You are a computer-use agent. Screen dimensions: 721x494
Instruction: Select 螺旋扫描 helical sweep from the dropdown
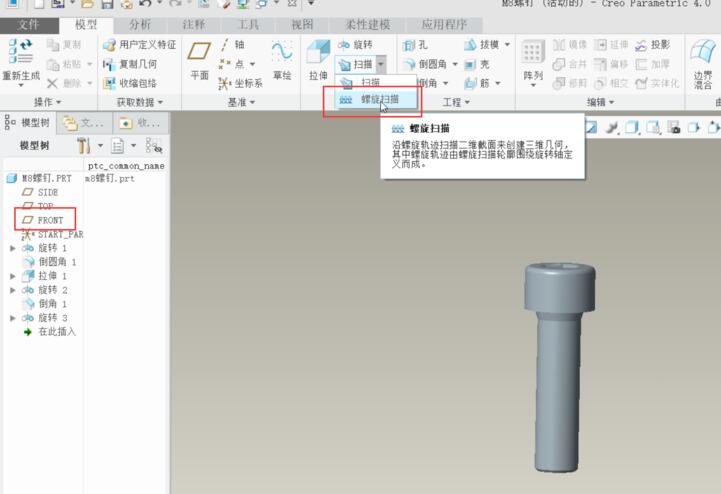376,99
